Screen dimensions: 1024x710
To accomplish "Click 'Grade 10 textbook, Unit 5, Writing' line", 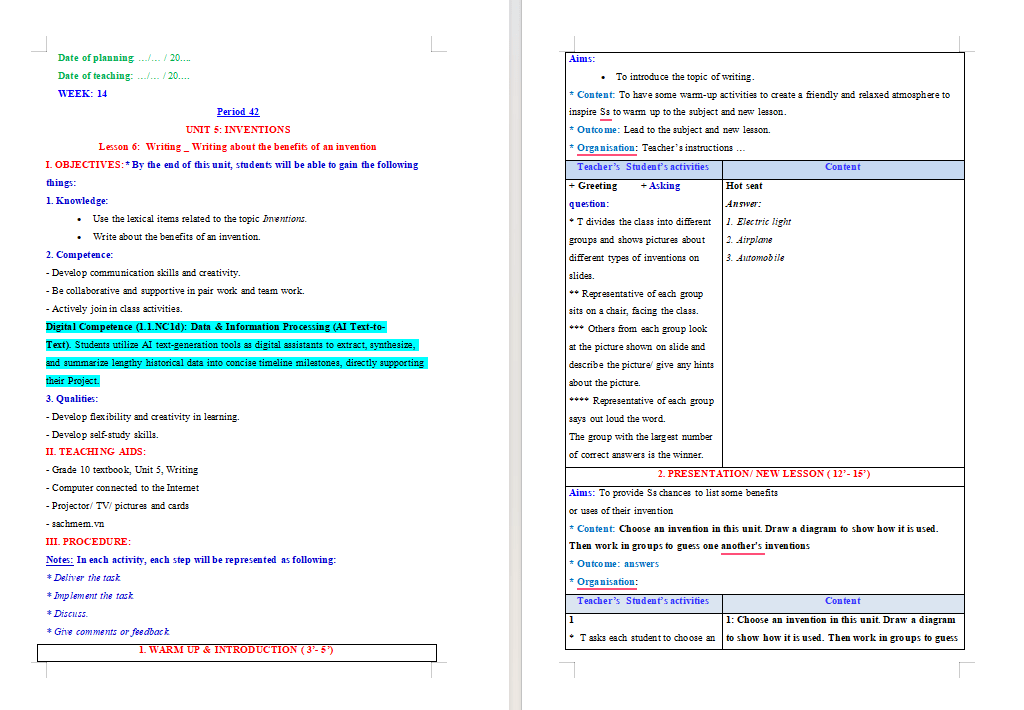I will pyautogui.click(x=122, y=470).
